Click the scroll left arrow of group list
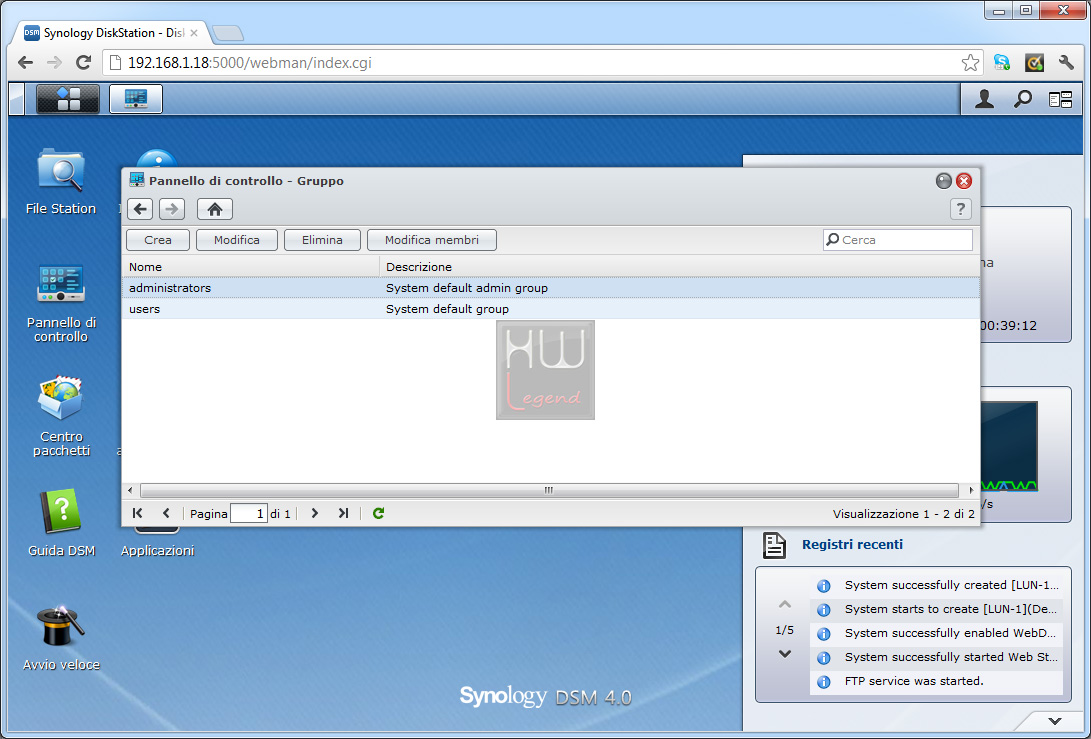Viewport: 1091px width, 739px height. tap(130, 491)
